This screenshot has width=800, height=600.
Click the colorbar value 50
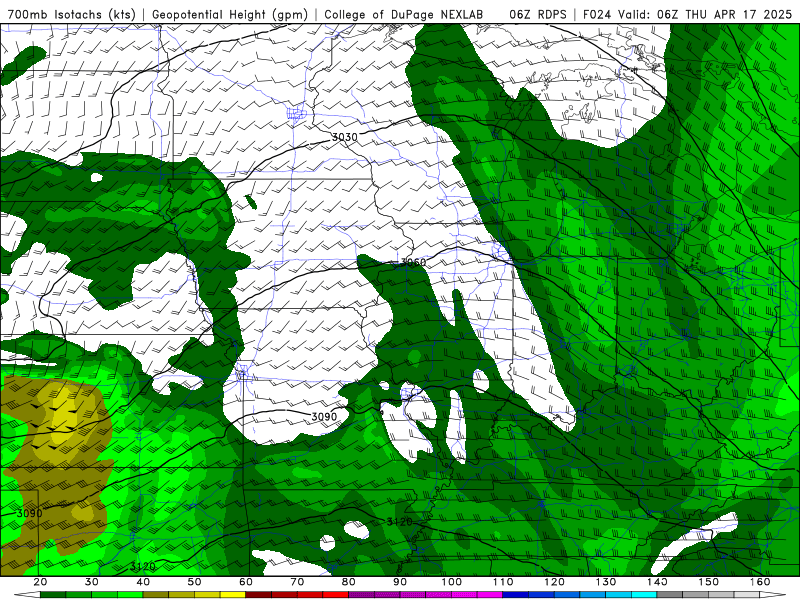coord(194,582)
